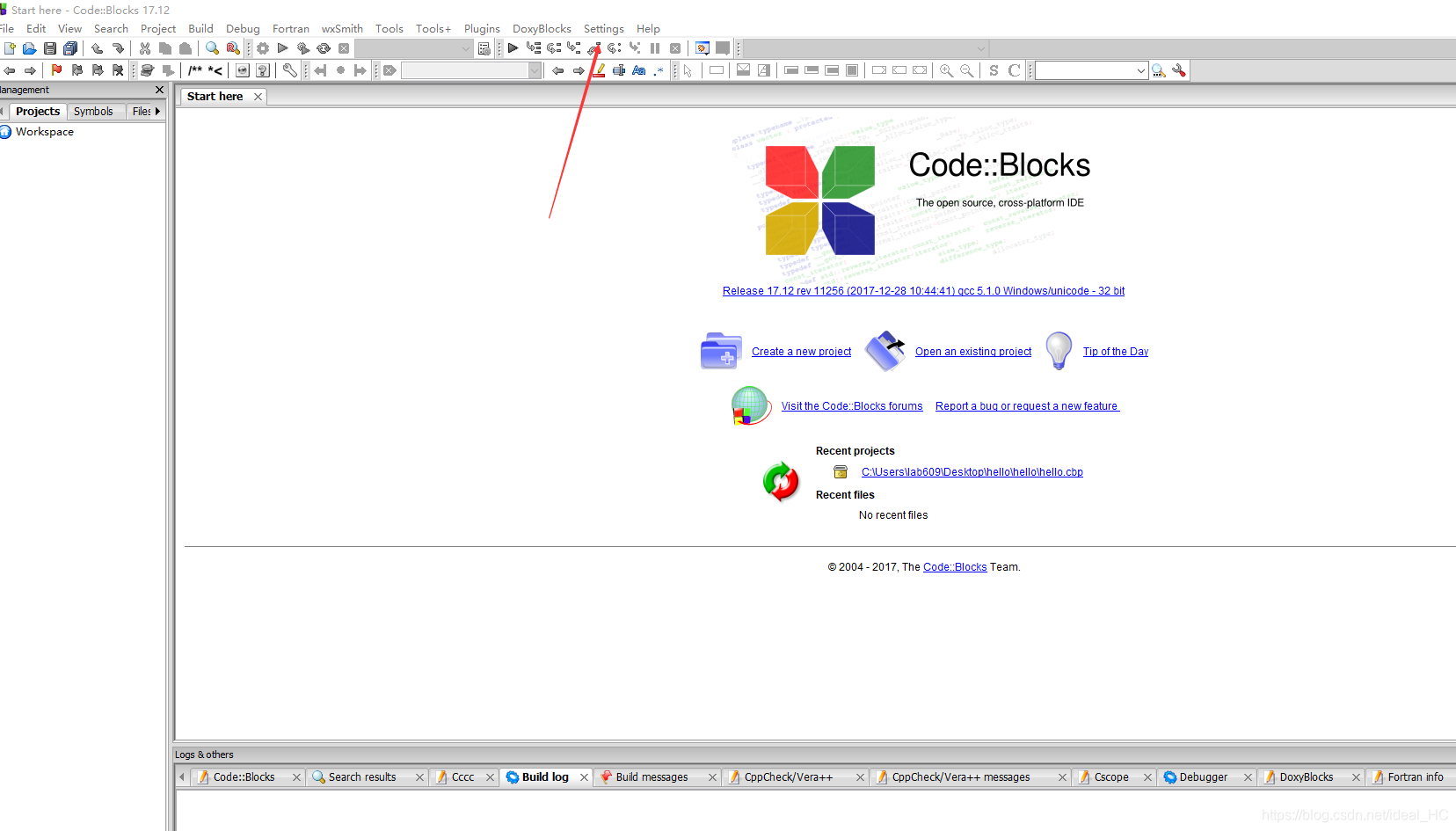
Task: Click the wrench DoxyBlocks preferences icon
Action: [x=290, y=70]
